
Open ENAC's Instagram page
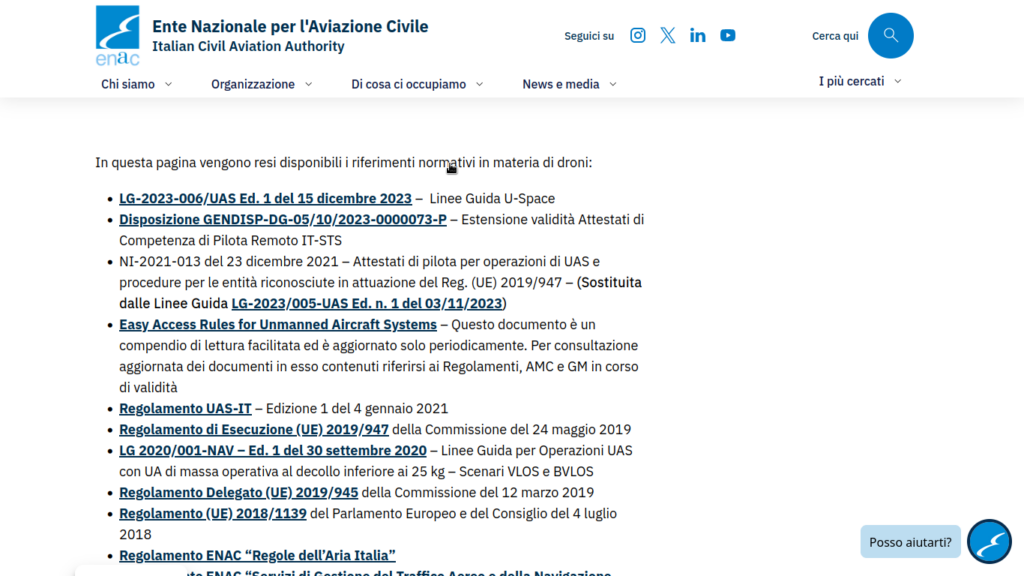pyautogui.click(x=637, y=35)
